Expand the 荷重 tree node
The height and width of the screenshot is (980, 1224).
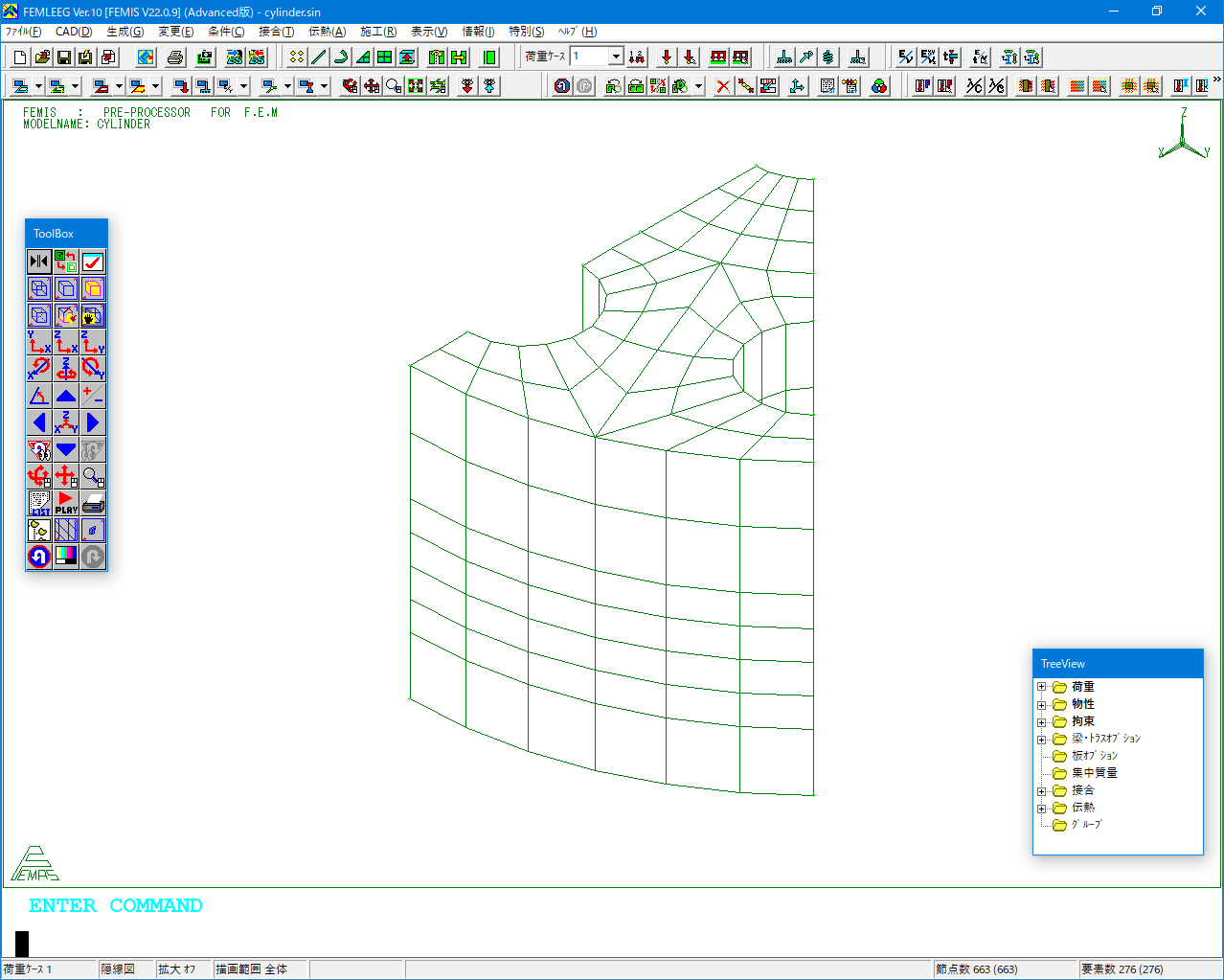(1042, 687)
